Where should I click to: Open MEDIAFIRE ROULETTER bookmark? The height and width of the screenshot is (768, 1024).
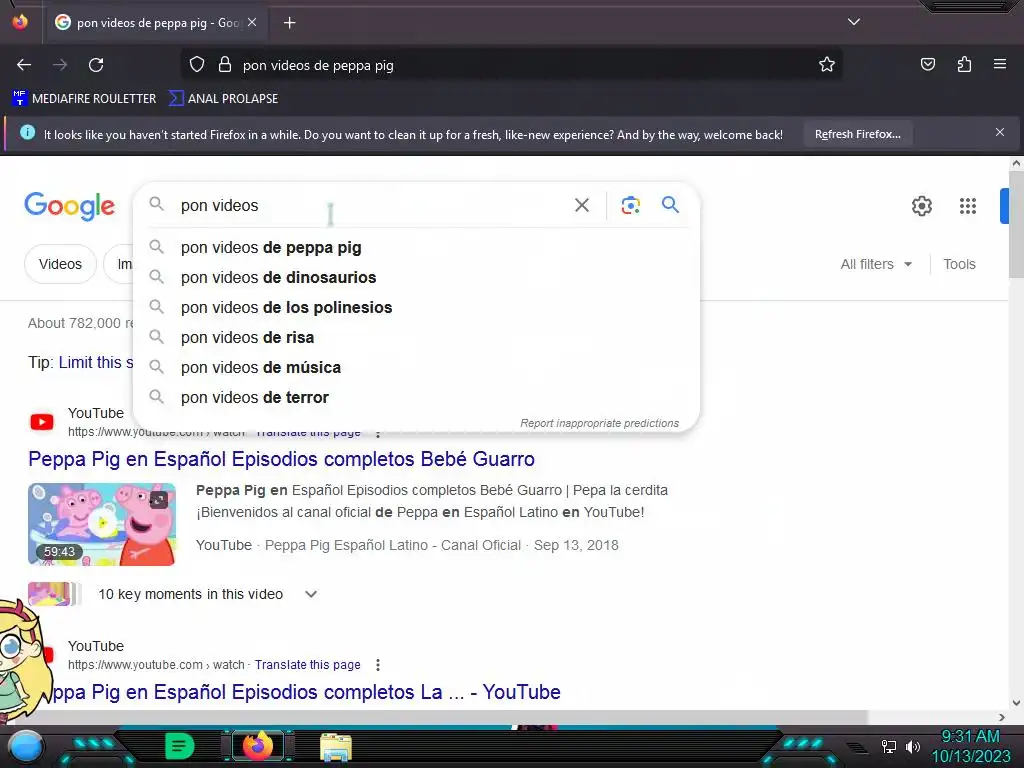(84, 99)
